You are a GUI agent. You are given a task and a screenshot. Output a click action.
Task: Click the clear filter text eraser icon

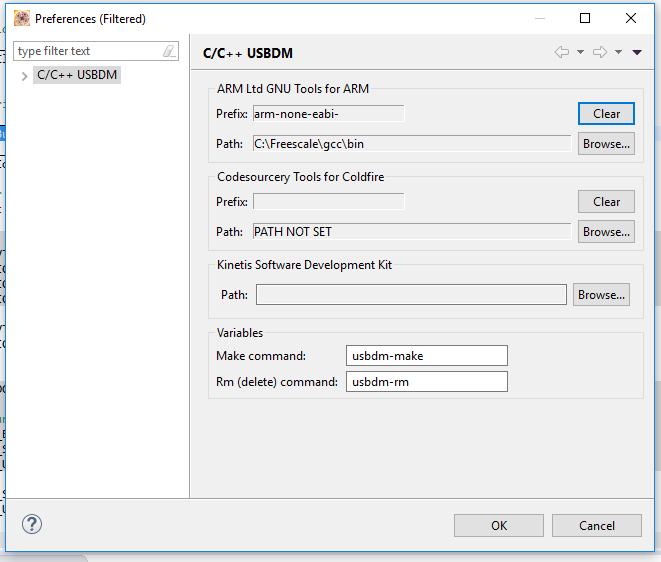coord(169,51)
